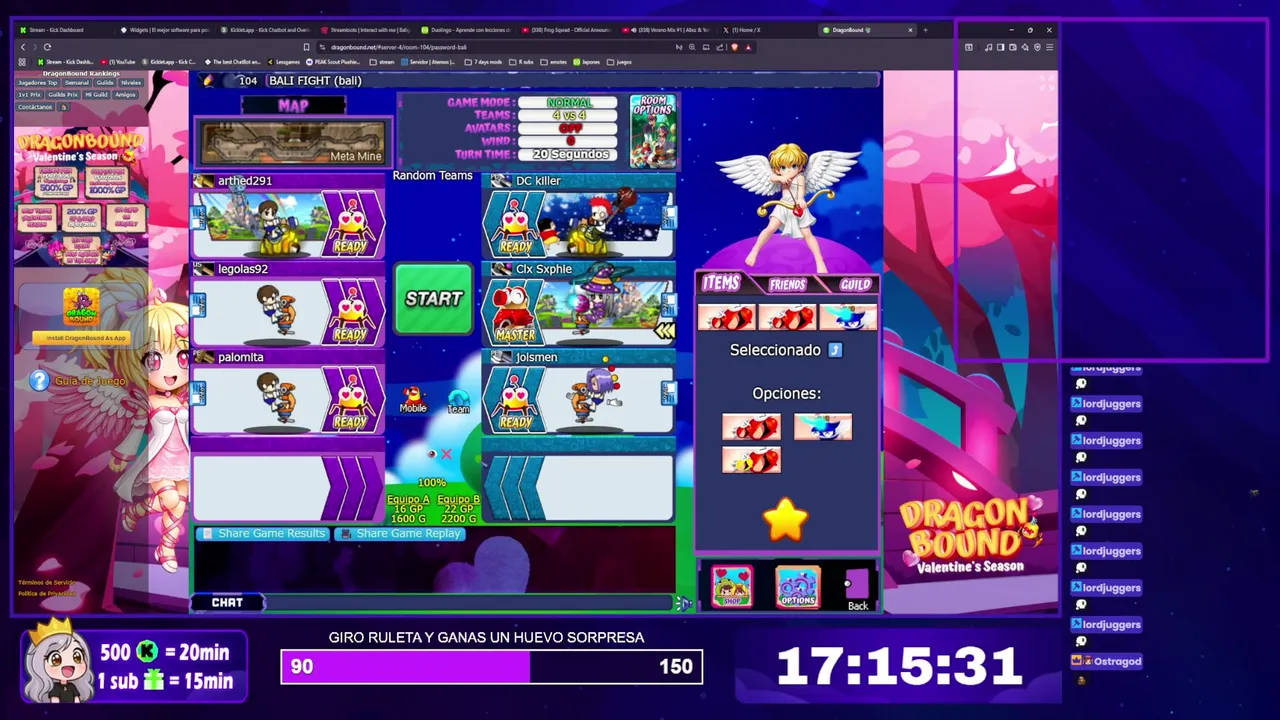This screenshot has height=720, width=1280.
Task: Click Share Game Results
Action: coord(262,534)
